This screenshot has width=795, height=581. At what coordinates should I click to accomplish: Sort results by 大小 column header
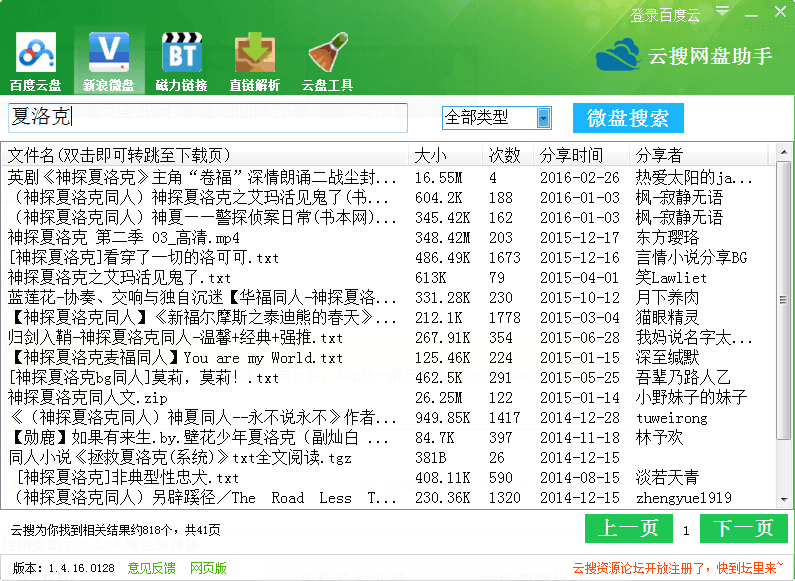[x=431, y=155]
